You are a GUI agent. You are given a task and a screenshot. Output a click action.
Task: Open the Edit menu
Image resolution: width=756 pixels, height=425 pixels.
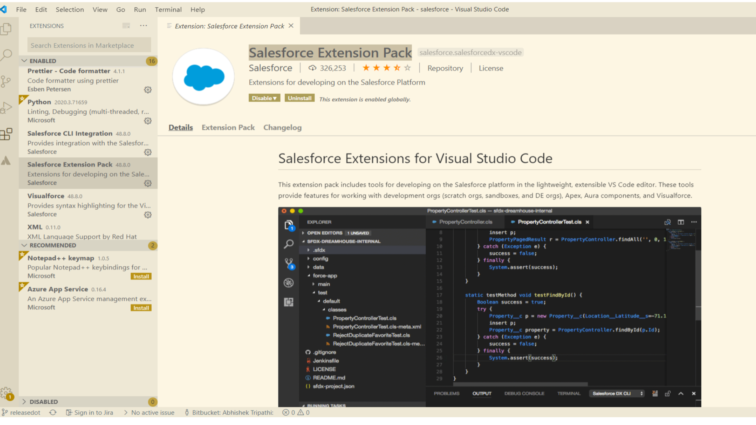point(41,9)
